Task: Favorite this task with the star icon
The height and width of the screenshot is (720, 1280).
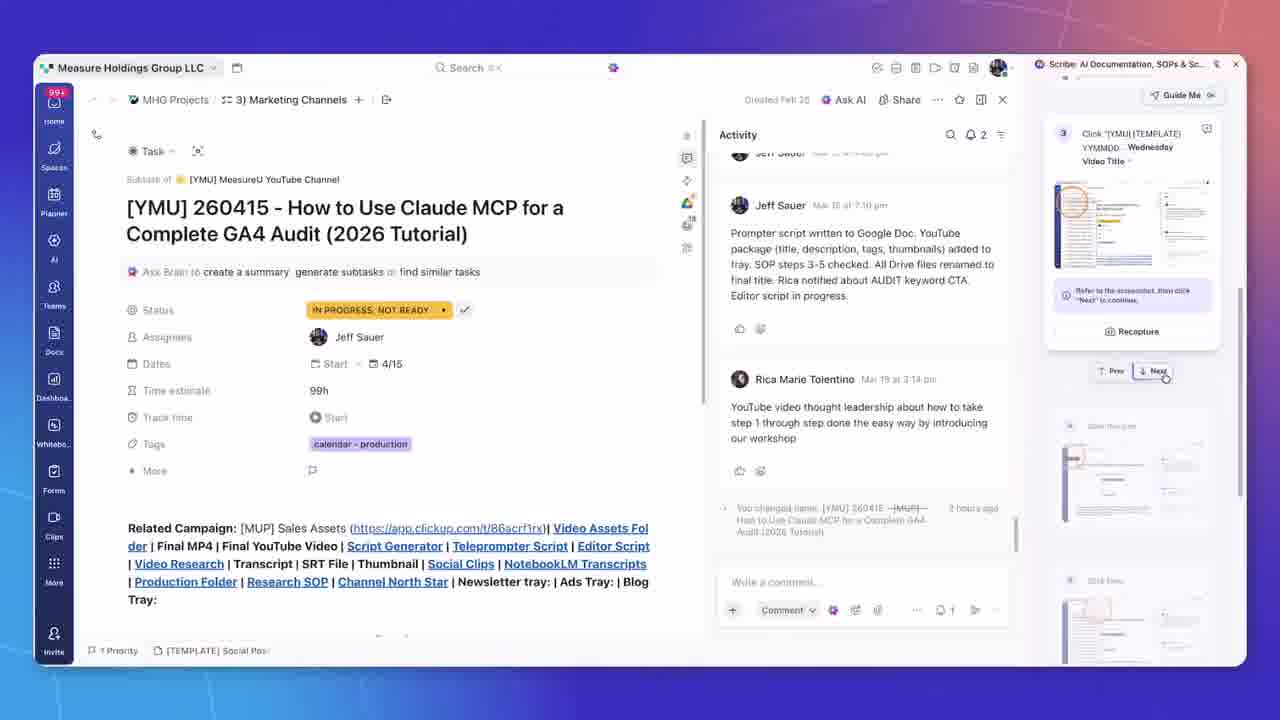Action: pos(959,100)
